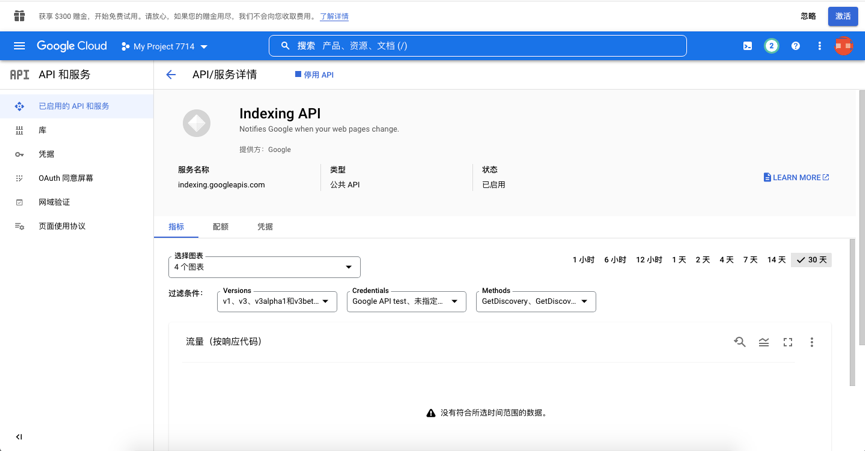The height and width of the screenshot is (451, 865).
Task: Click the 已启用 status value
Action: (x=494, y=185)
